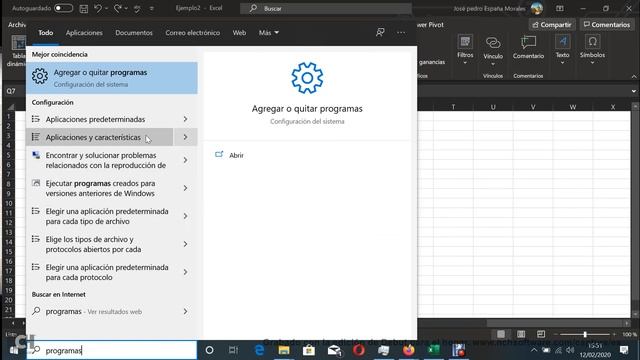The width and height of the screenshot is (640, 360).
Task: Collapse the Excel ribbon with the chevron
Action: pyautogui.click(x=634, y=76)
